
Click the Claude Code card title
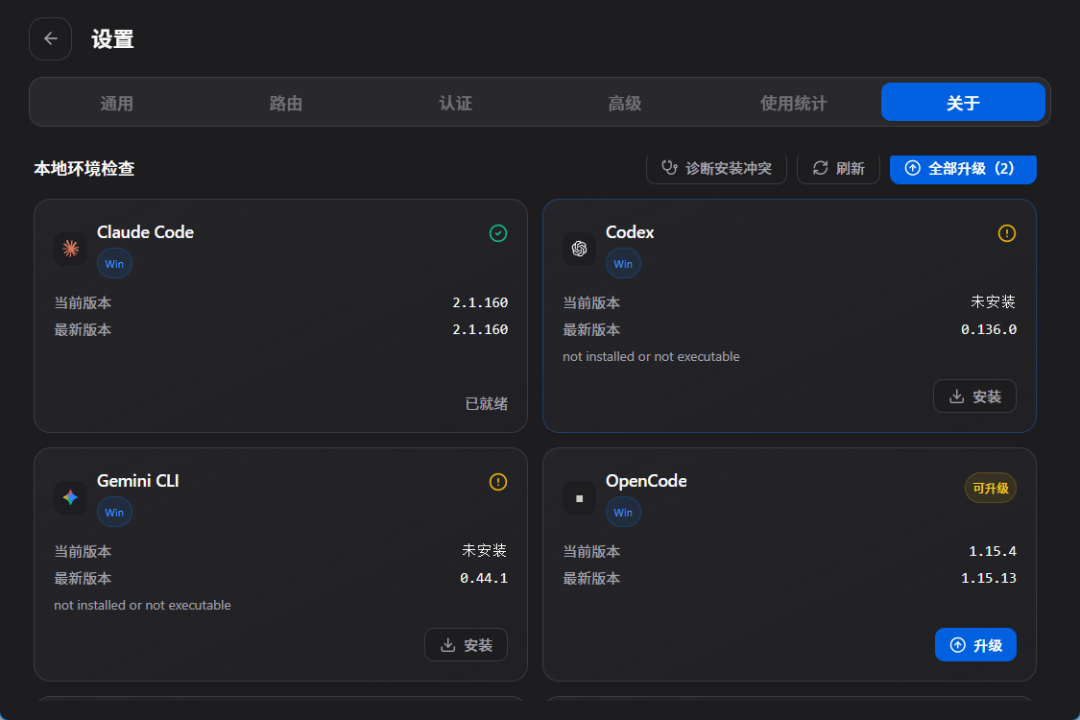[x=145, y=232]
